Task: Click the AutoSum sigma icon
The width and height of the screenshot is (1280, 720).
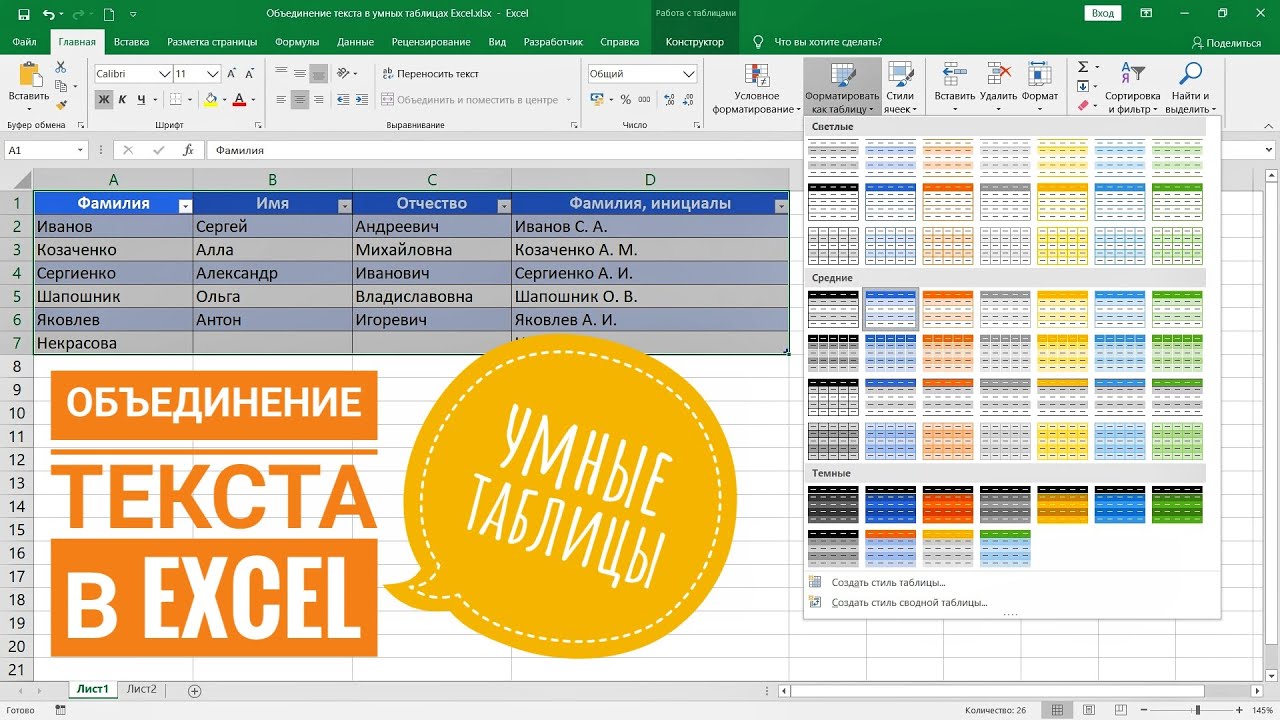Action: pyautogui.click(x=1082, y=67)
